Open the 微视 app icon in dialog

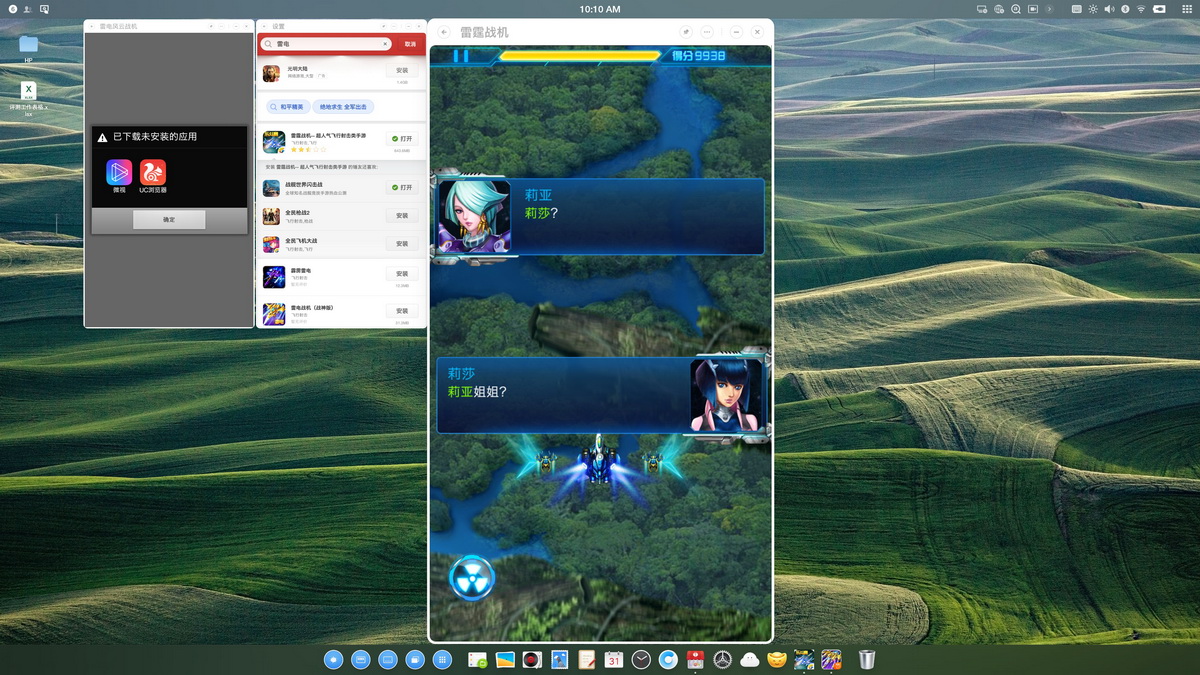119,172
